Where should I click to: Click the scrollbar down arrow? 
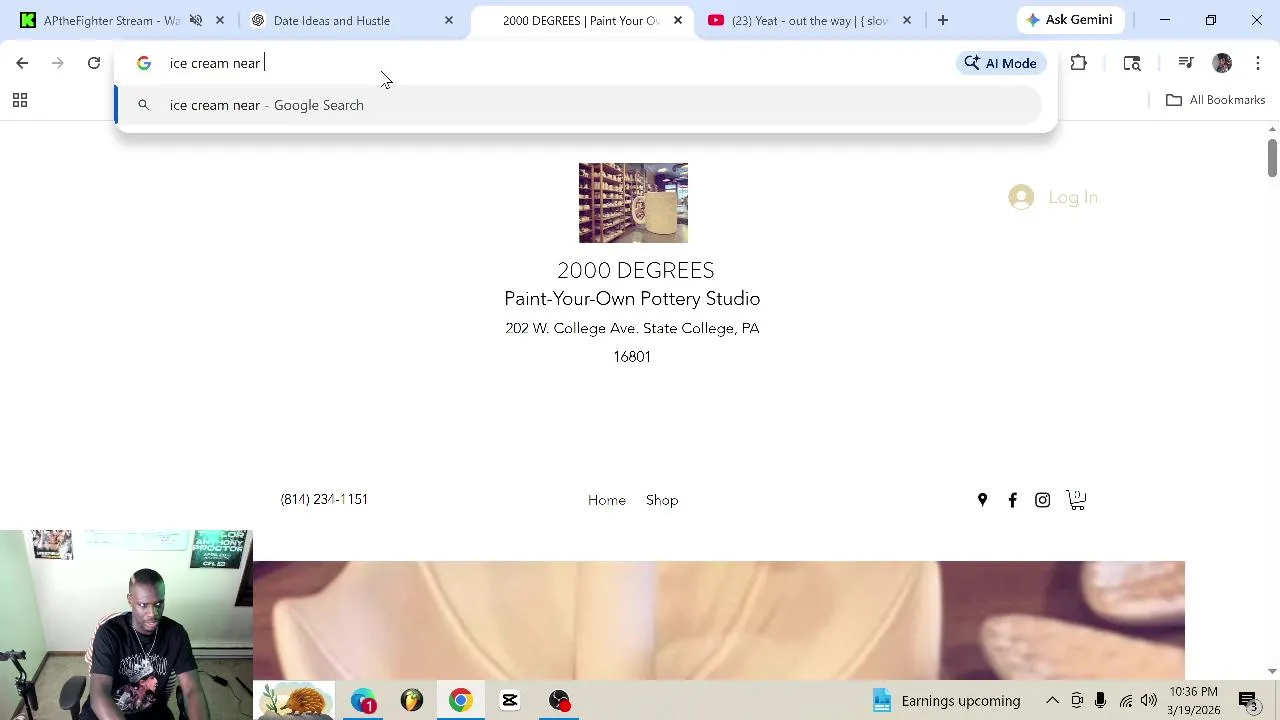(1272, 671)
